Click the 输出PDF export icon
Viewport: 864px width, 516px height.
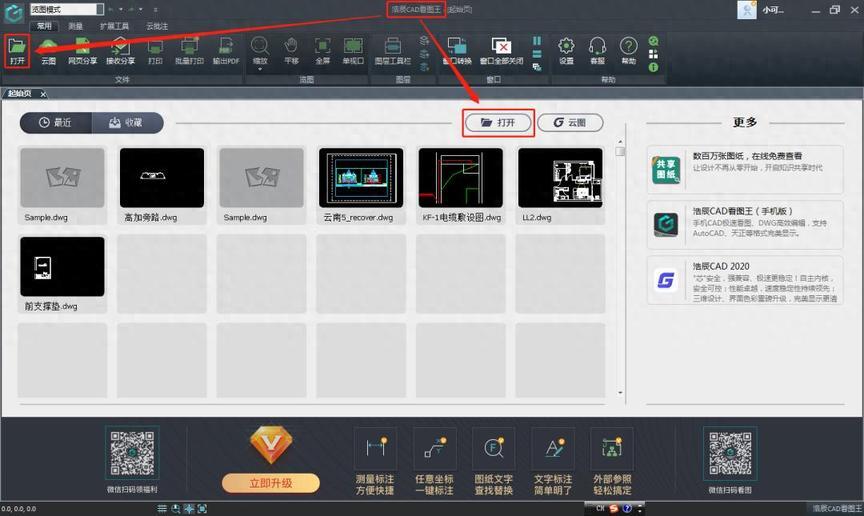[226, 51]
